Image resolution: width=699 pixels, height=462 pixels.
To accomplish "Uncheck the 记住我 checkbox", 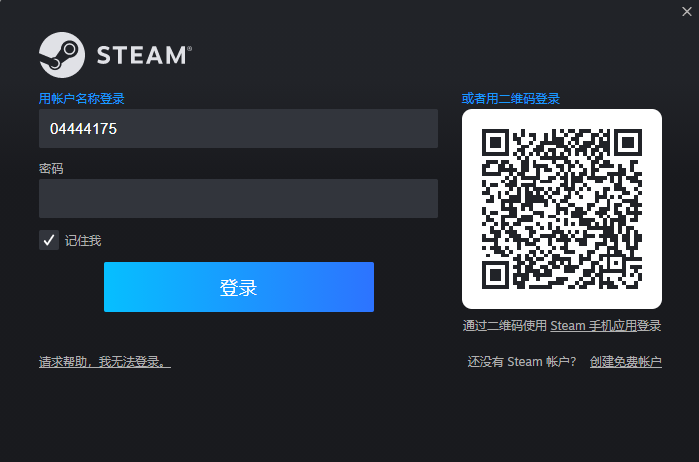I will point(49,240).
